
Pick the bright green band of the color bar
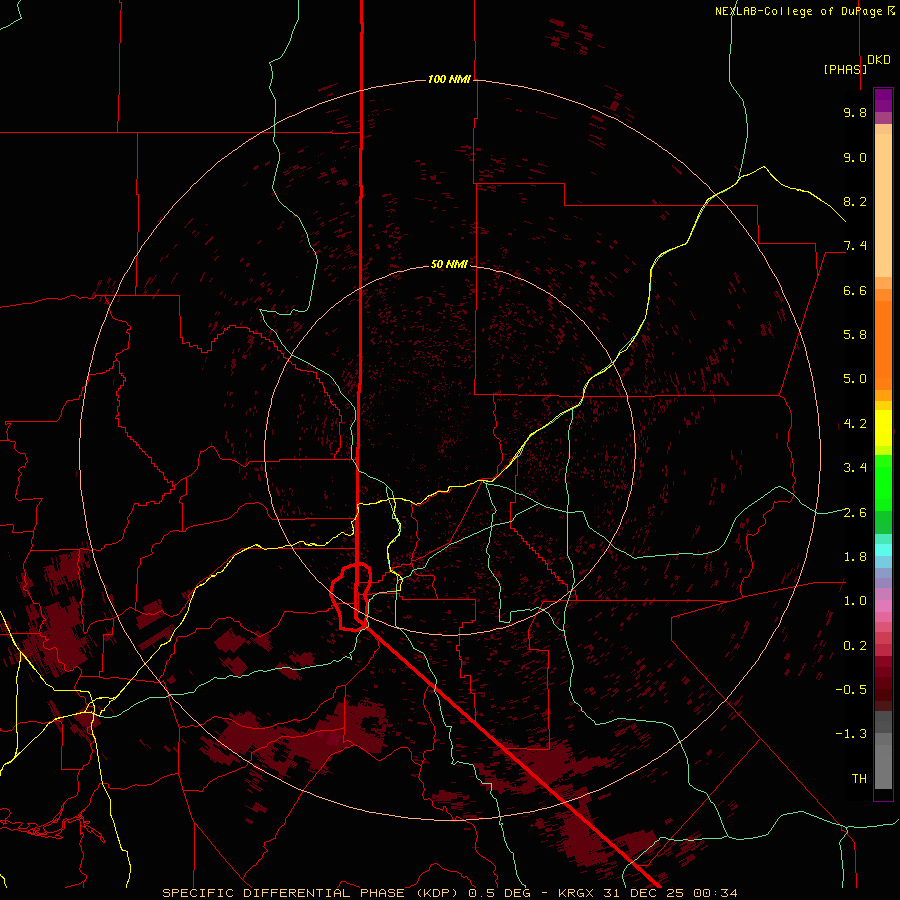[x=883, y=482]
